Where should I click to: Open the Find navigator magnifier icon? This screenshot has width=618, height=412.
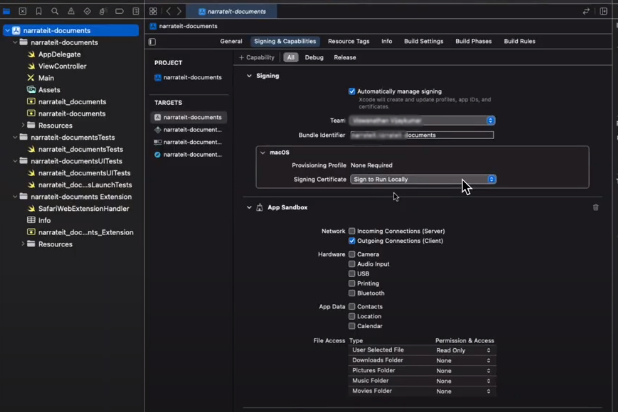[53, 11]
